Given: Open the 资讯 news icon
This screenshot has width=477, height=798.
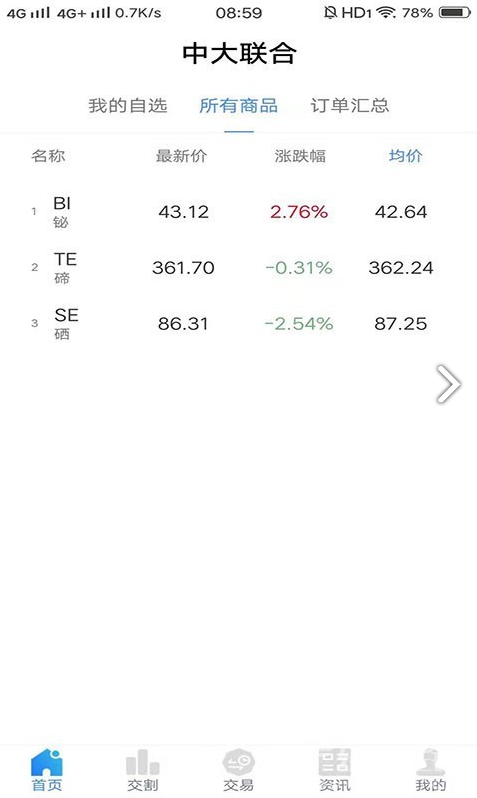Looking at the screenshot, I should [334, 762].
